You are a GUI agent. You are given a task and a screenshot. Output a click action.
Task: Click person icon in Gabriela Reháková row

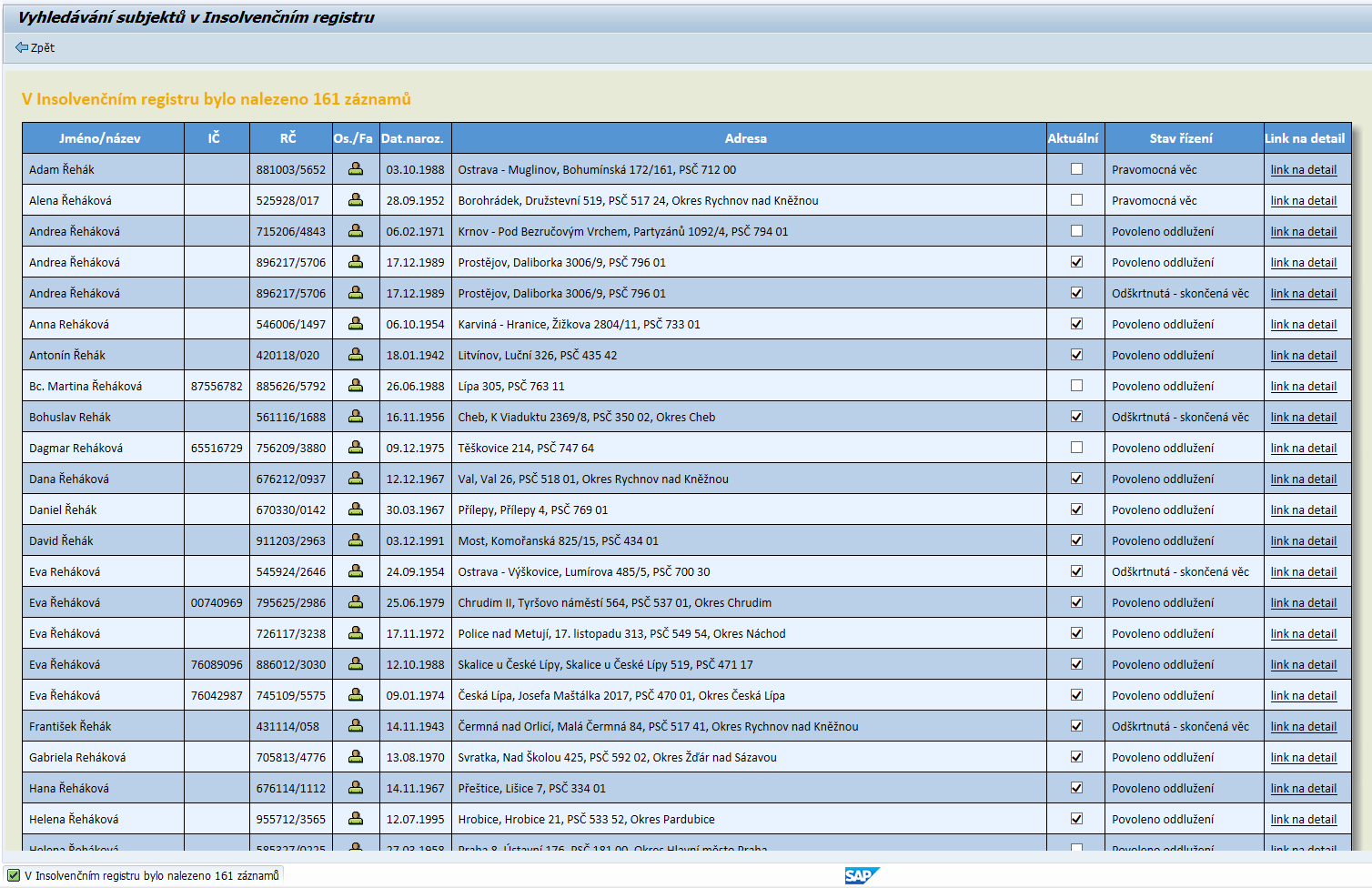(356, 757)
